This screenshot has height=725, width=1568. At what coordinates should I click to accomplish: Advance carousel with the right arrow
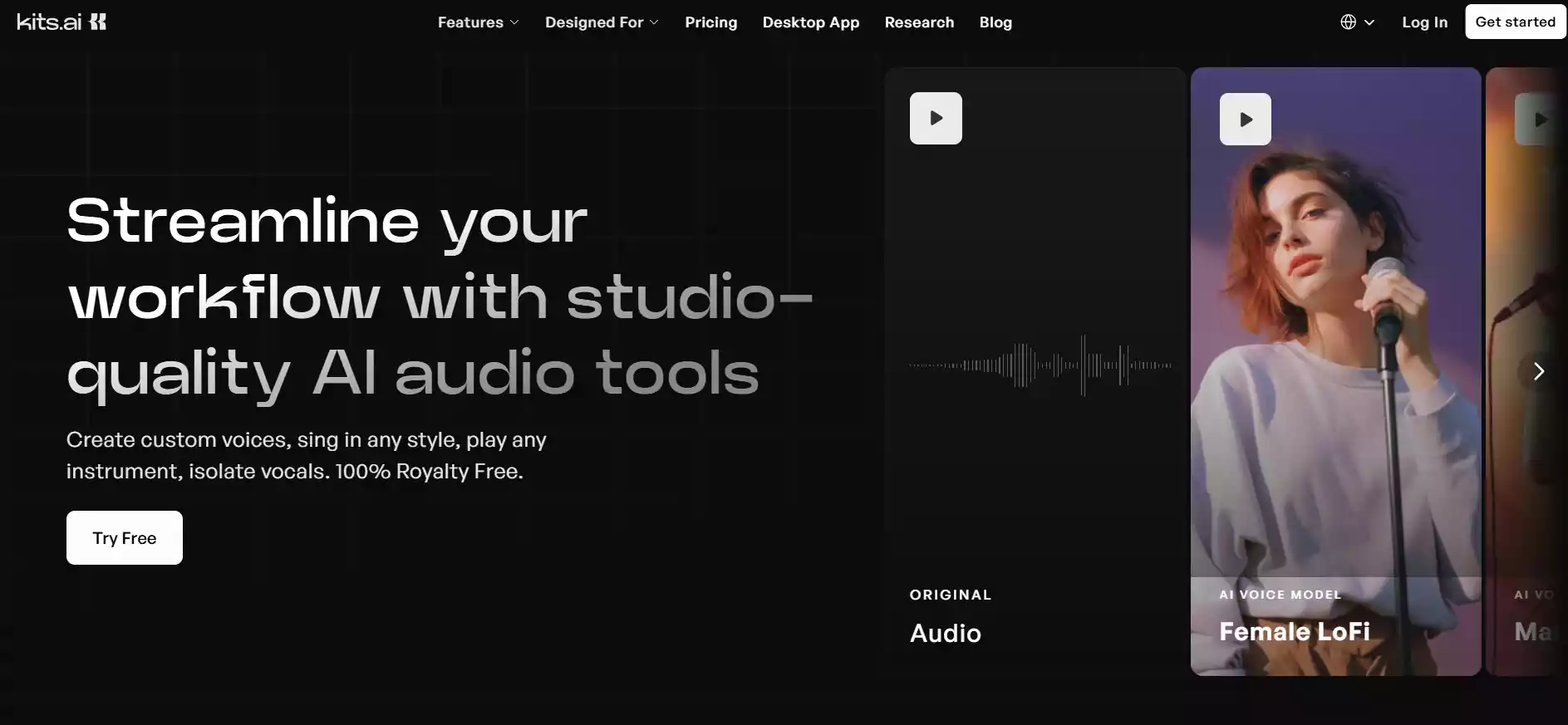pos(1538,371)
